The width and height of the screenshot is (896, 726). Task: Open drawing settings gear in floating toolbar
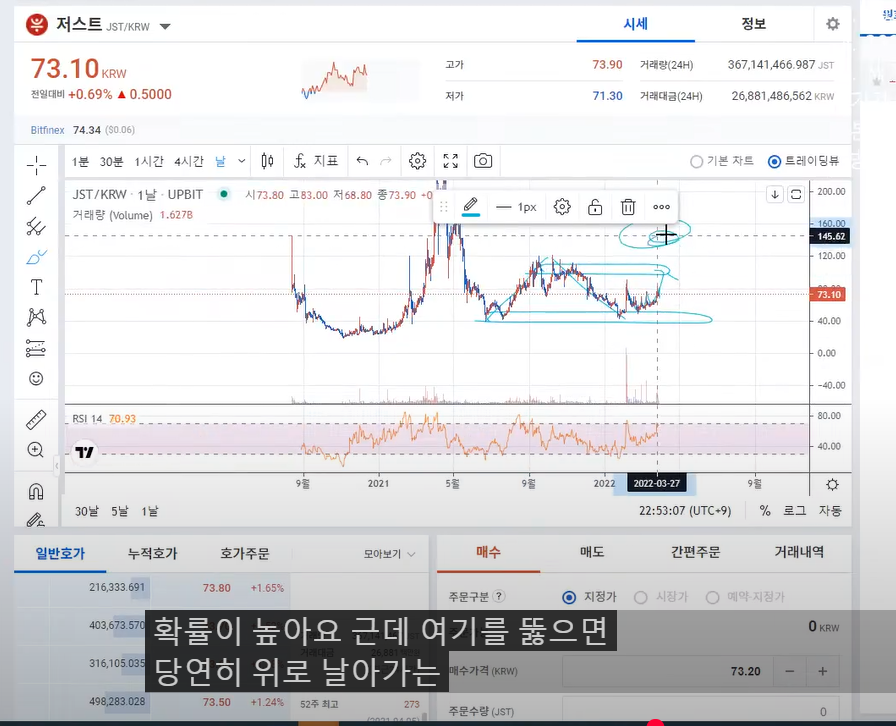click(x=562, y=207)
